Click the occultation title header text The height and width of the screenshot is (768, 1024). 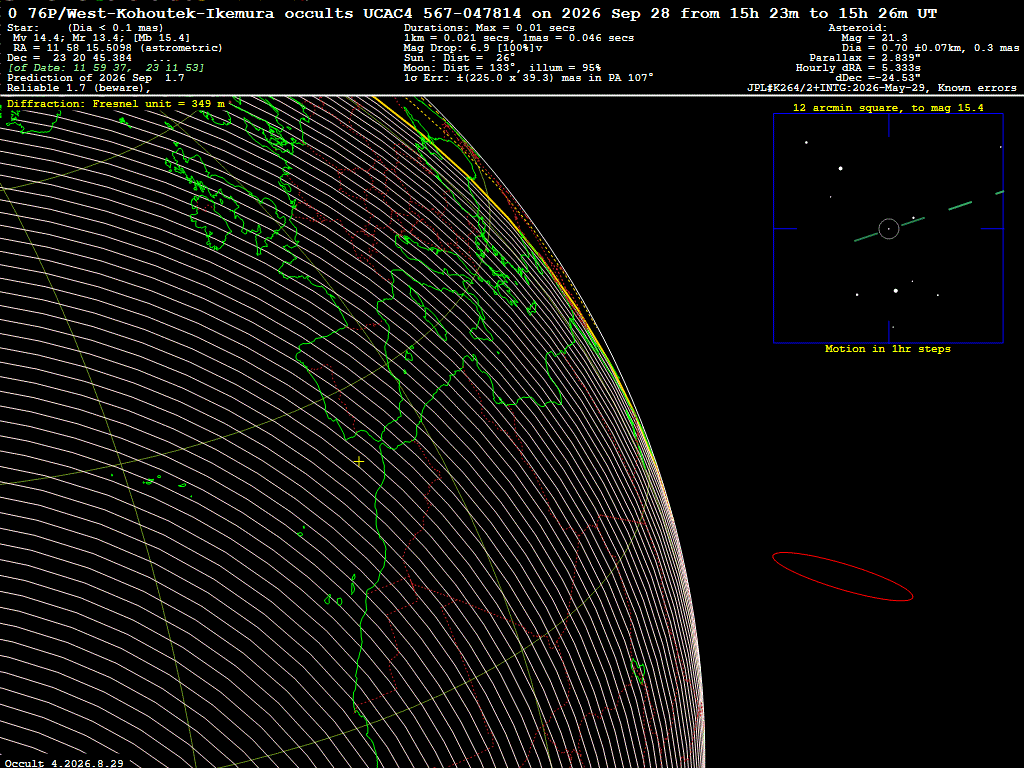click(x=472, y=13)
